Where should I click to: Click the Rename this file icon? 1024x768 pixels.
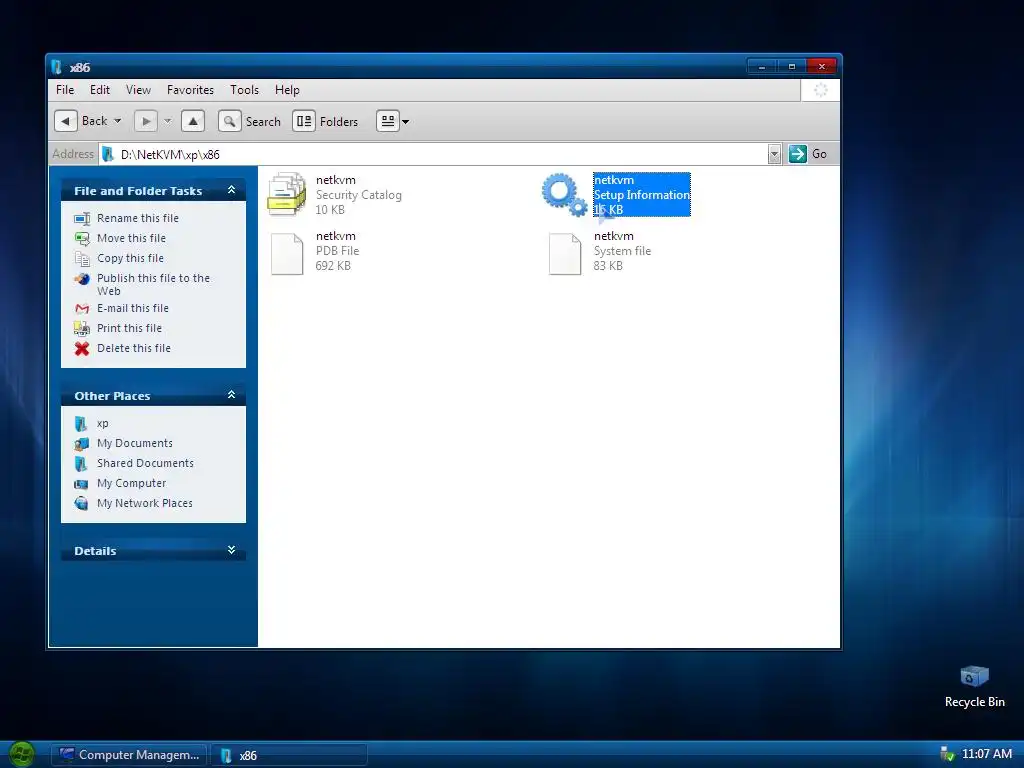[x=82, y=219]
